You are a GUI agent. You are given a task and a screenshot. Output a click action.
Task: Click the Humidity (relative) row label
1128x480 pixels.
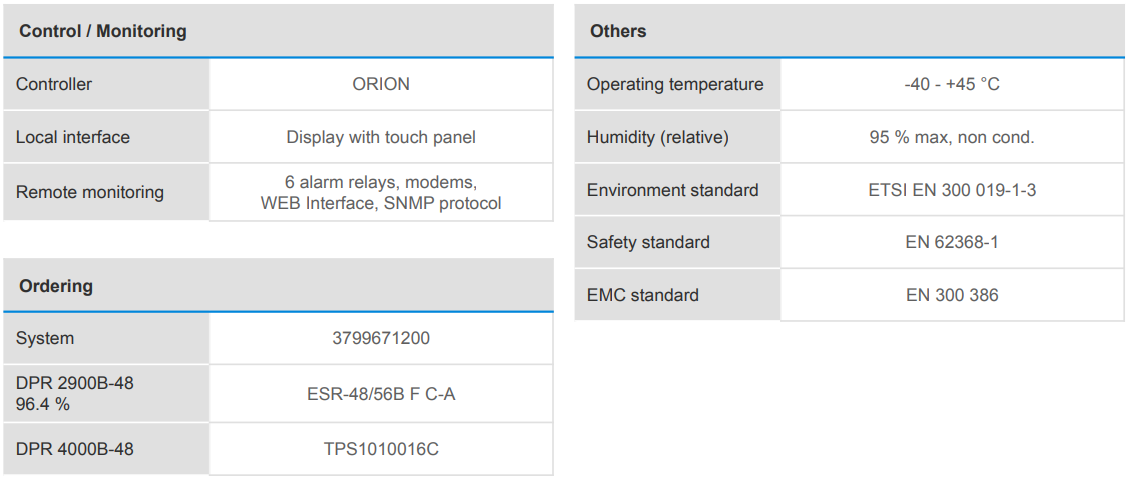(x=658, y=137)
